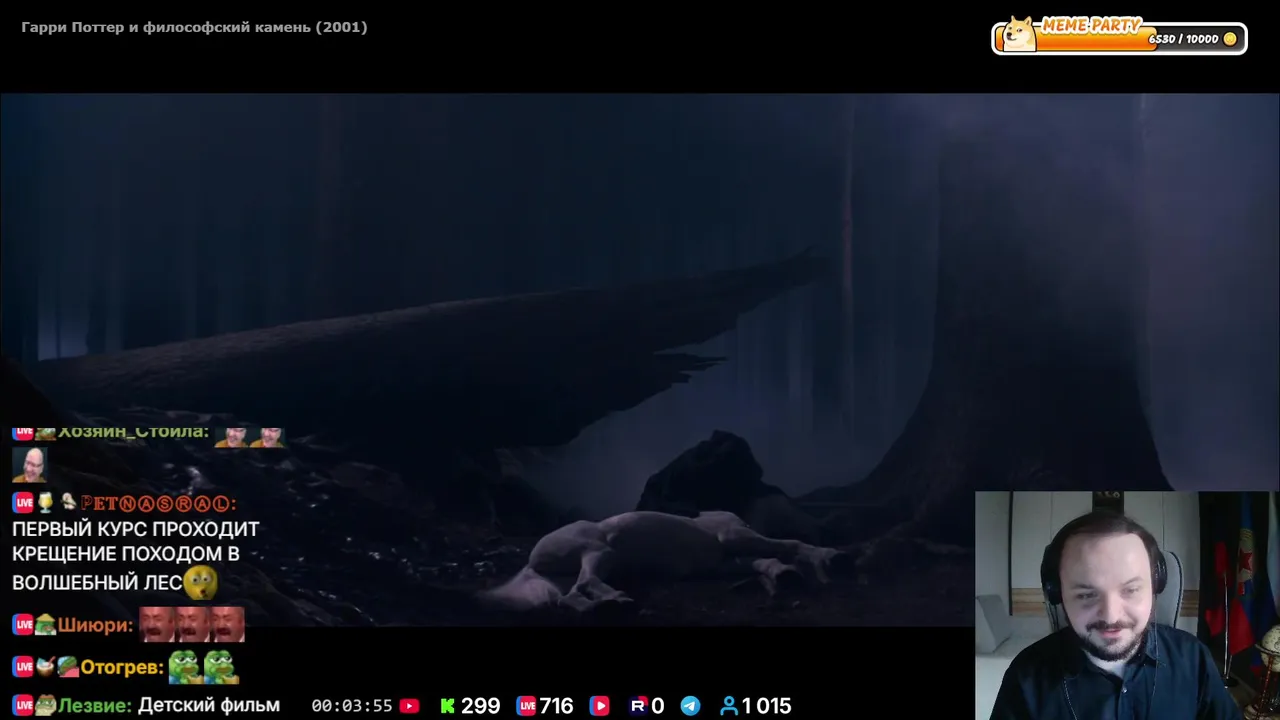The height and width of the screenshot is (720, 1280).
Task: Click the laughing man emotes after Шиюри
Action: tap(191, 624)
